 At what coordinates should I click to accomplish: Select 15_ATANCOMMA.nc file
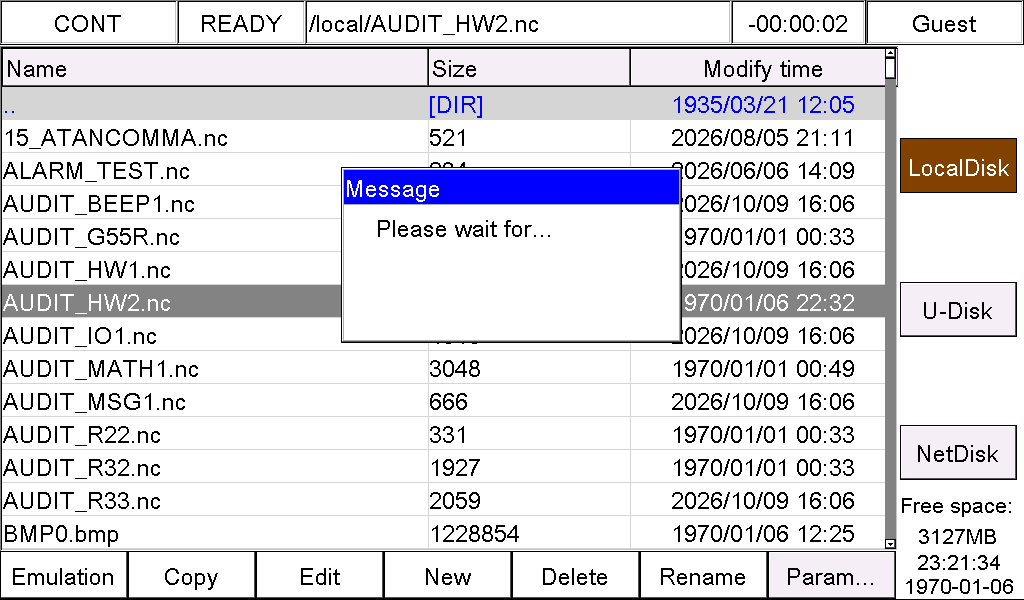click(x=443, y=137)
